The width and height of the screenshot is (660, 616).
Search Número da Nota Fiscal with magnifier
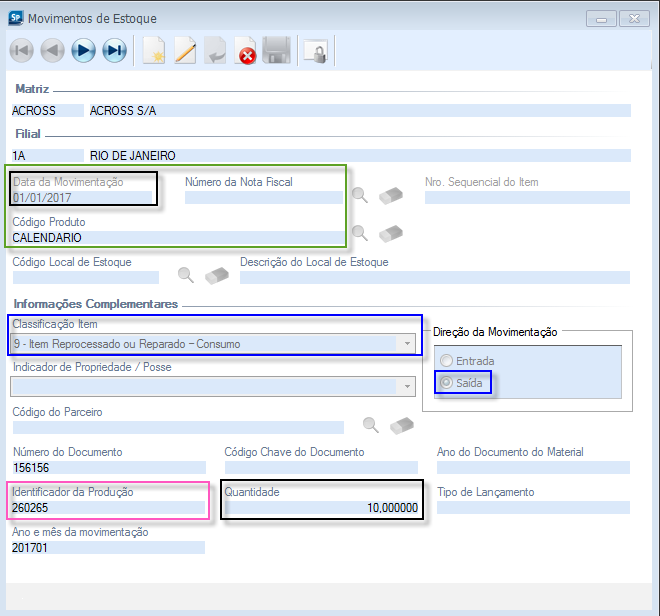360,195
